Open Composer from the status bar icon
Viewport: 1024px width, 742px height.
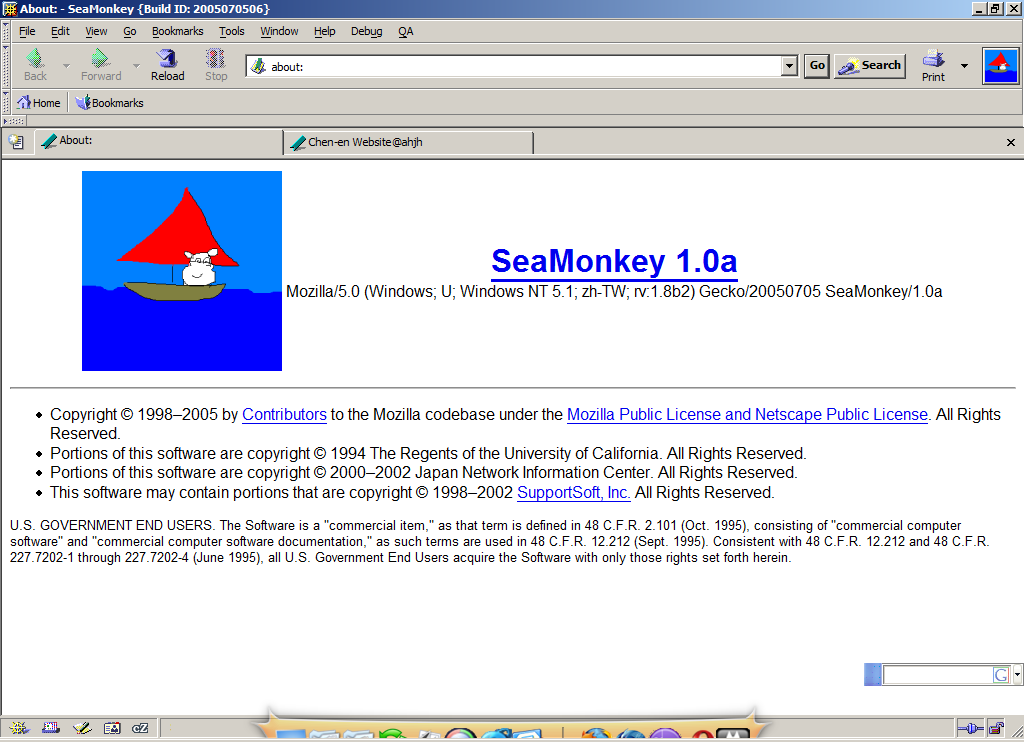point(82,728)
